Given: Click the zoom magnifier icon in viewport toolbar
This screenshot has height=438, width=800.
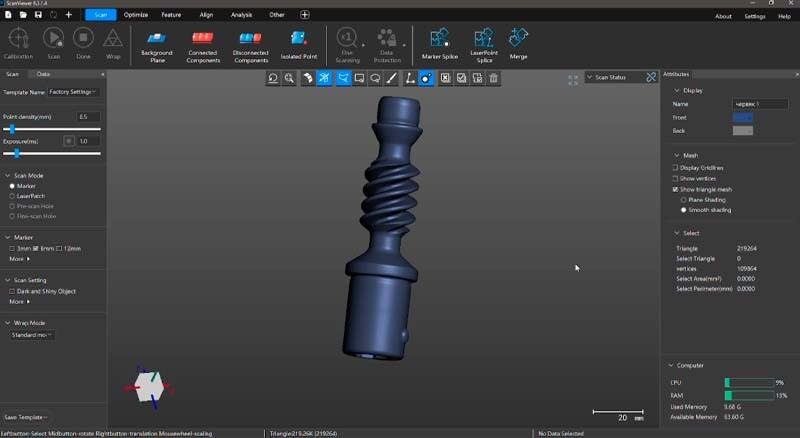Looking at the screenshot, I should point(289,78).
